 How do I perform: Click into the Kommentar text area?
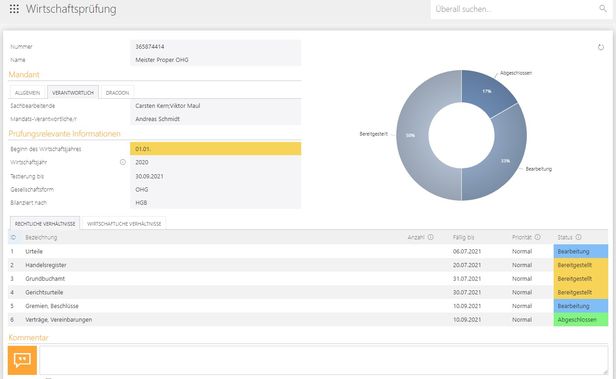[323, 360]
